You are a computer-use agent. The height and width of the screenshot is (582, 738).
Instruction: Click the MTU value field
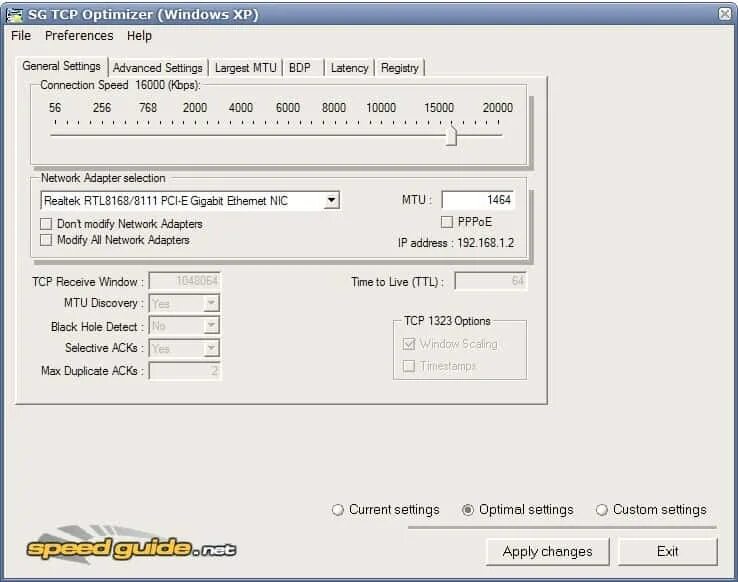(x=478, y=200)
